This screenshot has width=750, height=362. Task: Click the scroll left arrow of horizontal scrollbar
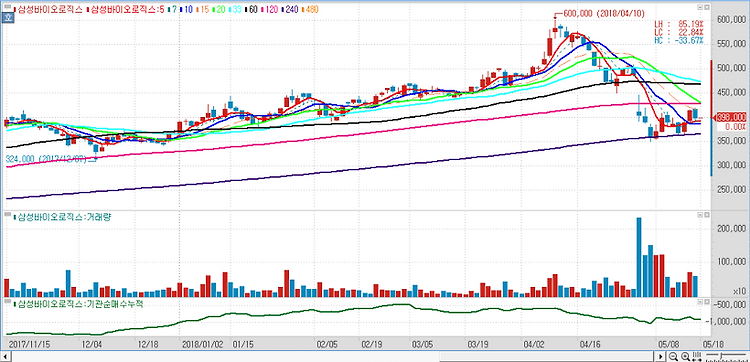pyautogui.click(x=6, y=357)
